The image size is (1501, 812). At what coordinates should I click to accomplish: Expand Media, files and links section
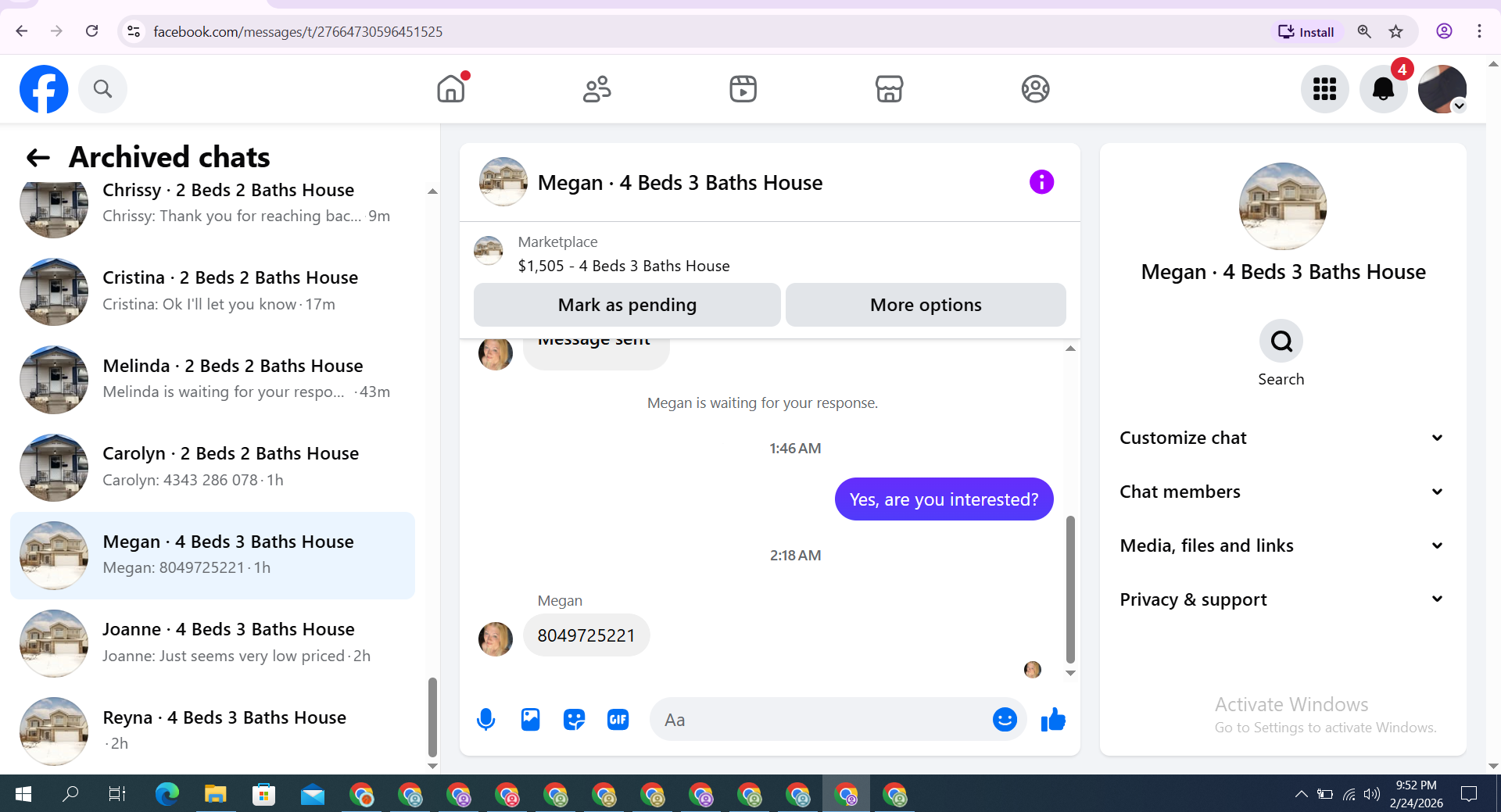[1281, 546]
